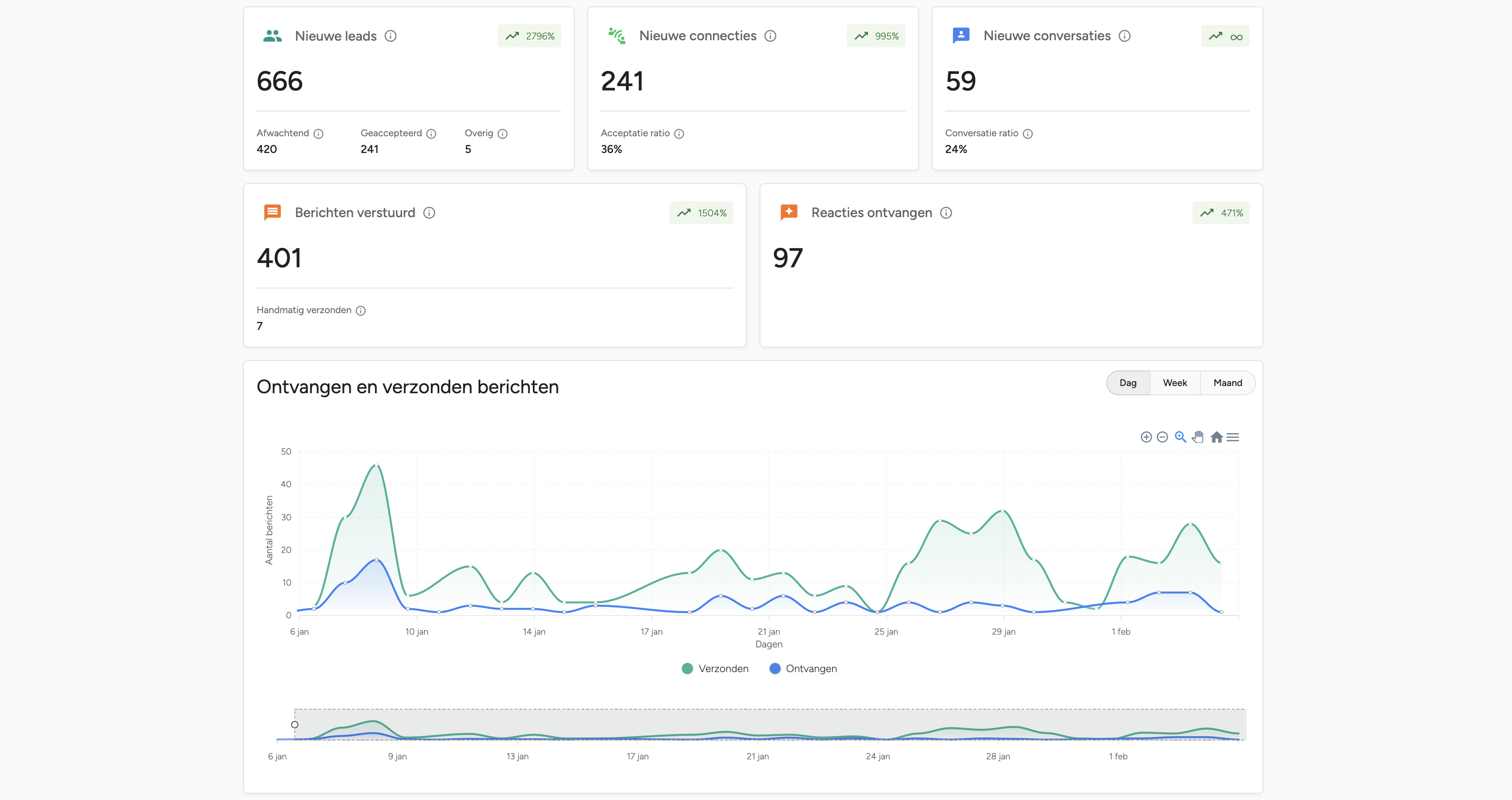Select the selection zoom magnifier tool
The image size is (1512, 800).
1180,437
